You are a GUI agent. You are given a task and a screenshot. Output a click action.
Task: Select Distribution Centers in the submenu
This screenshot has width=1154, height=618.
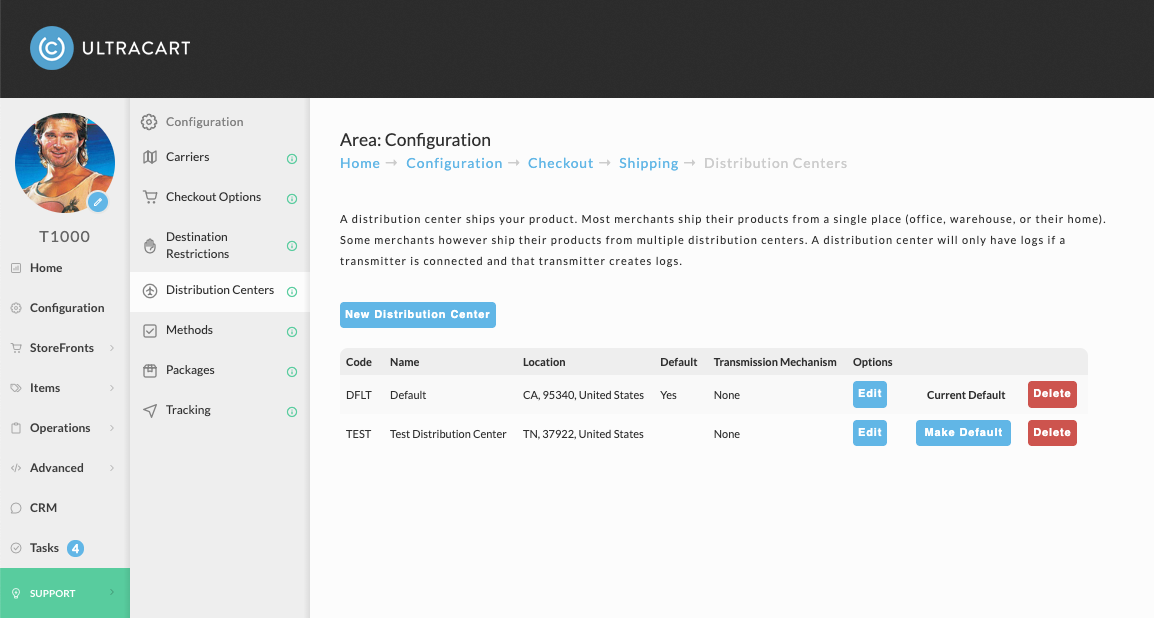tap(219, 291)
